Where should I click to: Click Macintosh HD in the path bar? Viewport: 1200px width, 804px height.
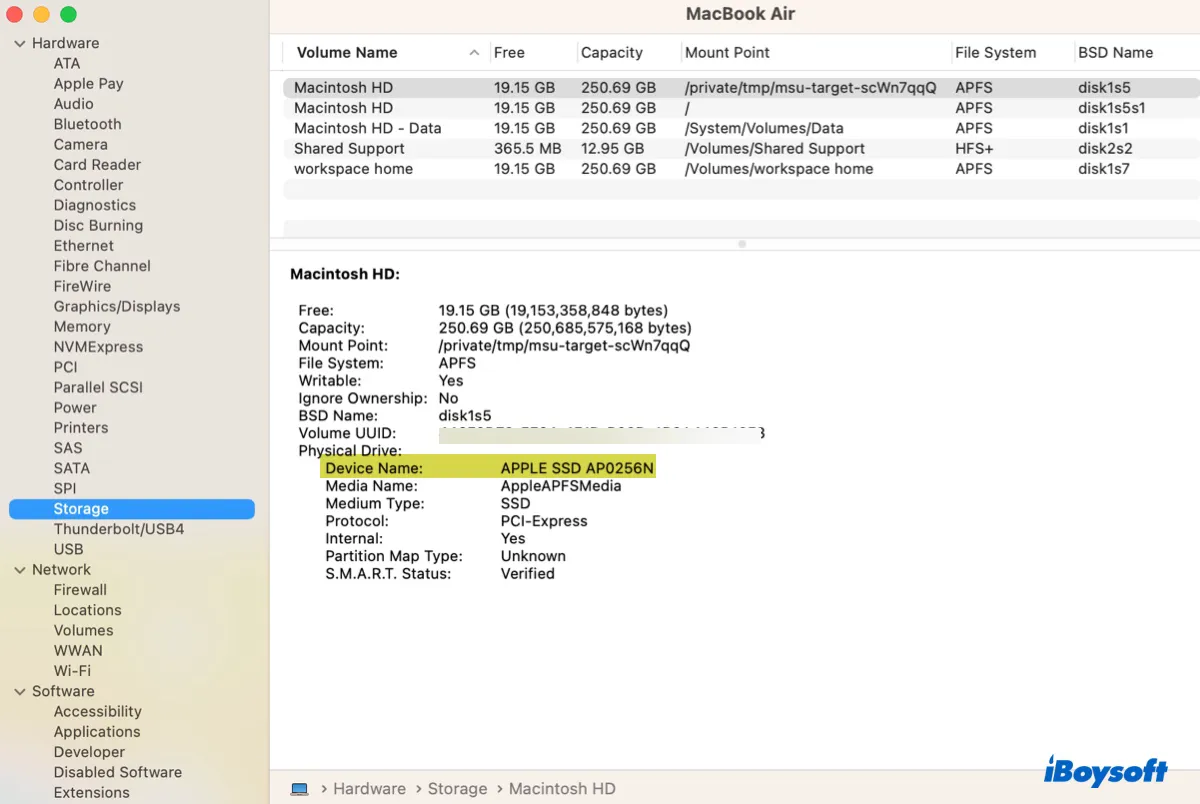[x=562, y=789]
